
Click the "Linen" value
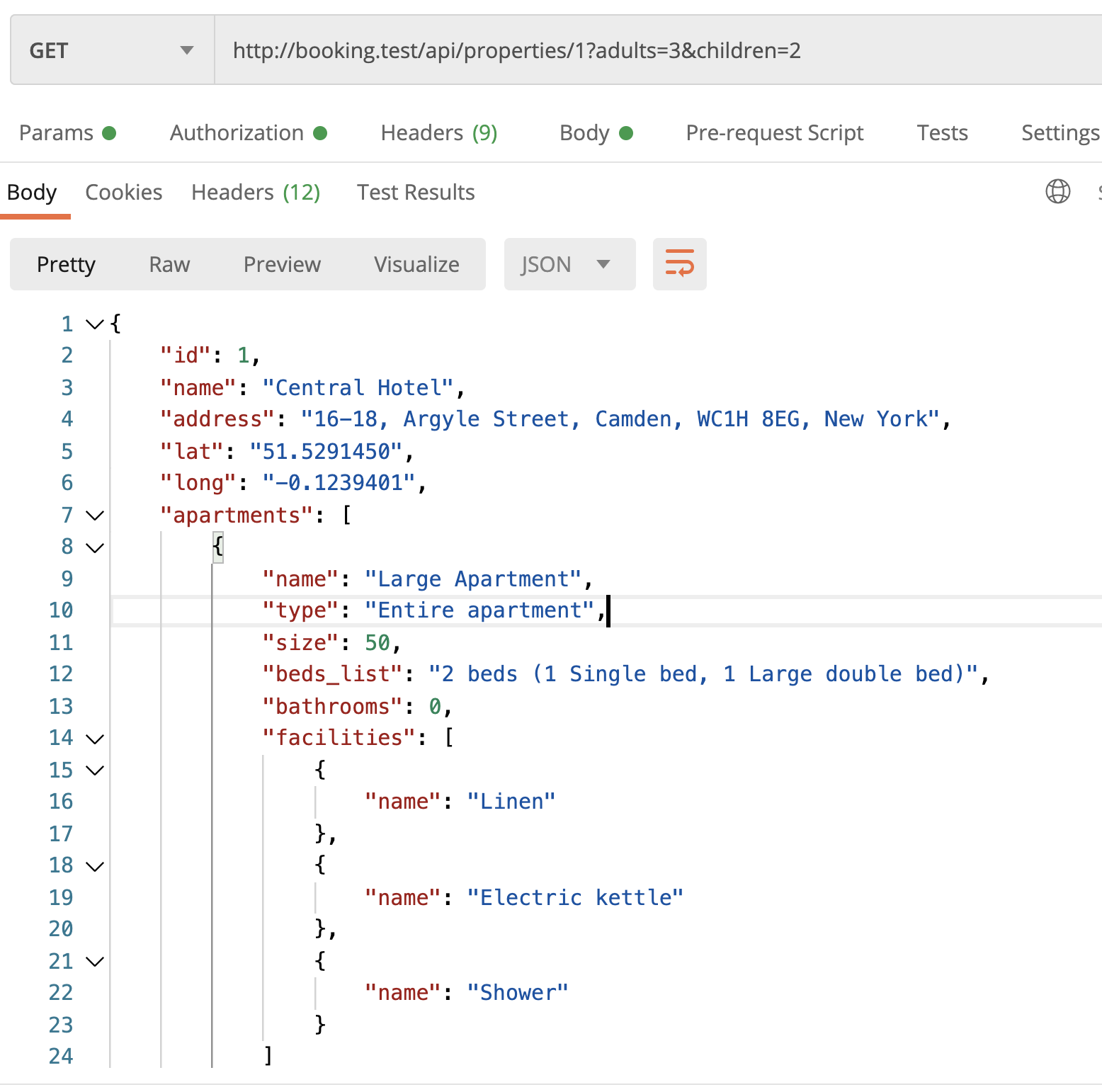coord(511,802)
